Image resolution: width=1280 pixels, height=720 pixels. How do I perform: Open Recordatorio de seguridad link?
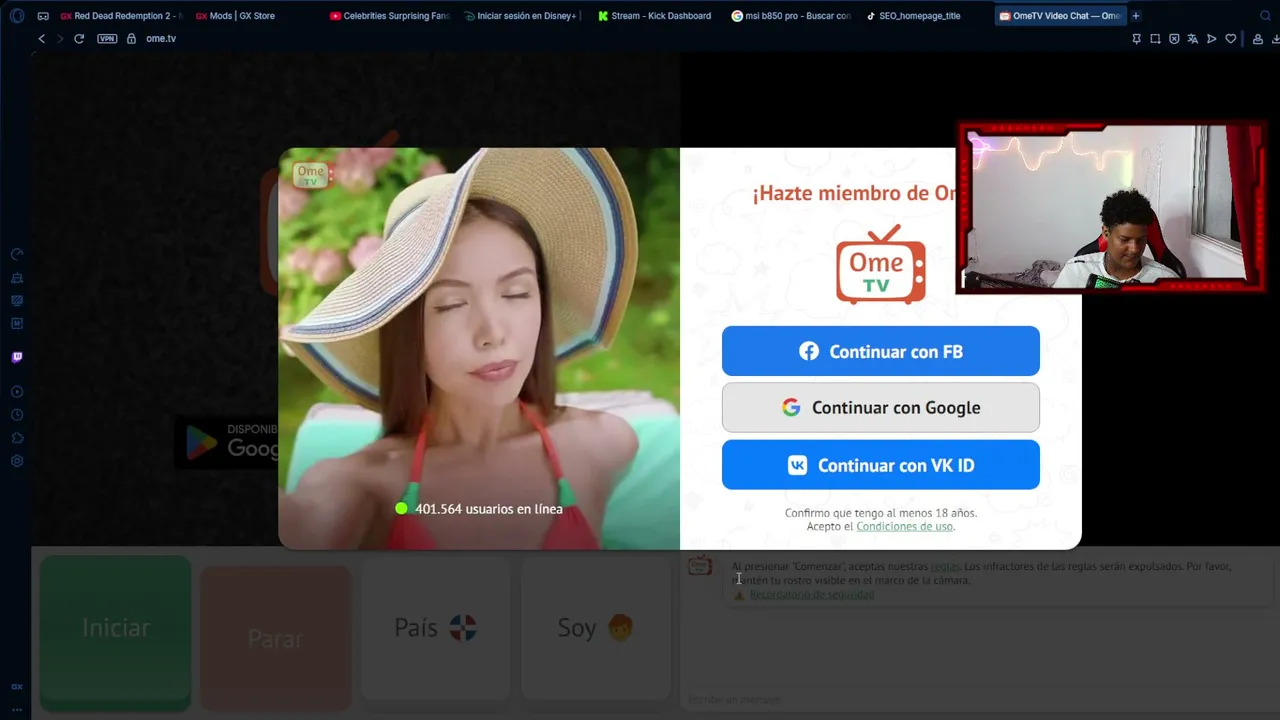(x=811, y=594)
